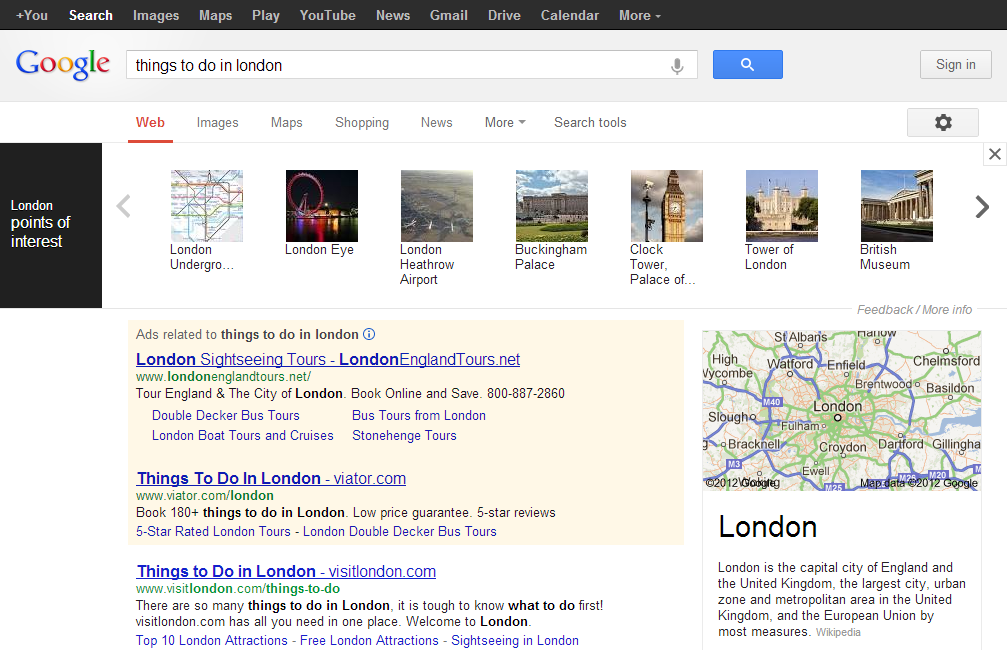Switch to Maps search tab
Screen dimensions: 1007x650
(x=286, y=122)
